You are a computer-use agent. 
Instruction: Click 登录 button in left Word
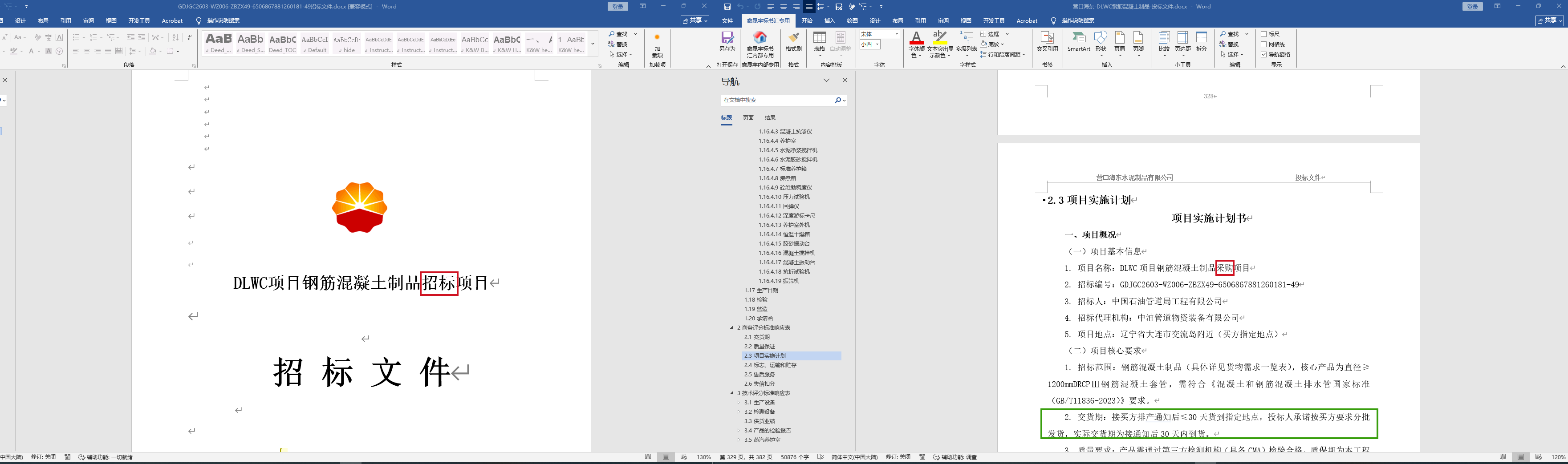click(x=618, y=7)
